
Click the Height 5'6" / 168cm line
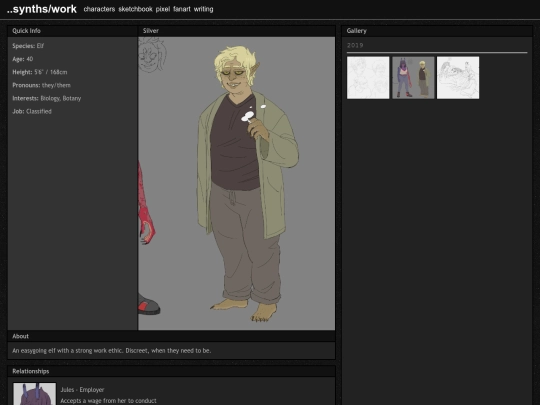click(x=40, y=72)
